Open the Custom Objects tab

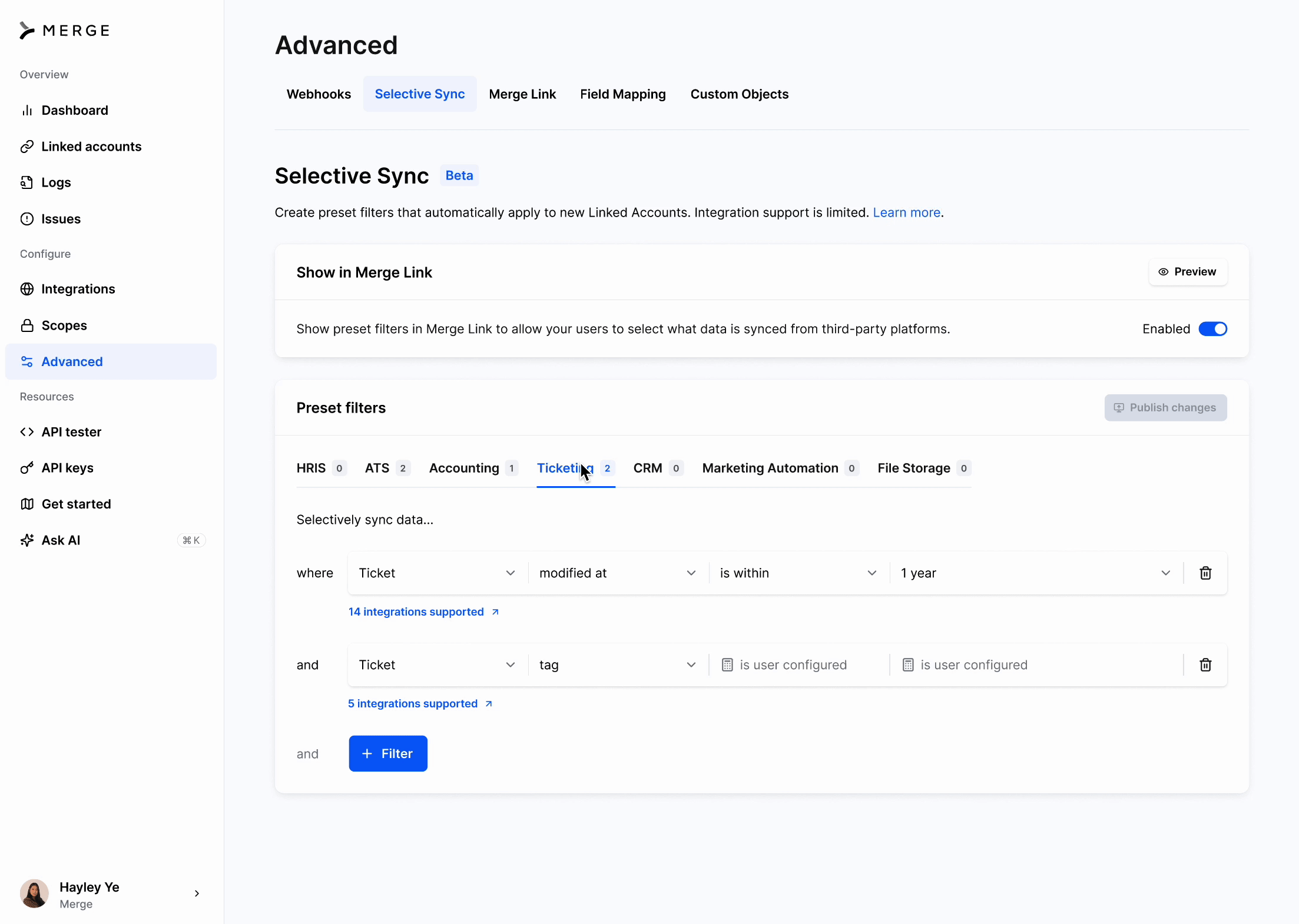coord(740,94)
